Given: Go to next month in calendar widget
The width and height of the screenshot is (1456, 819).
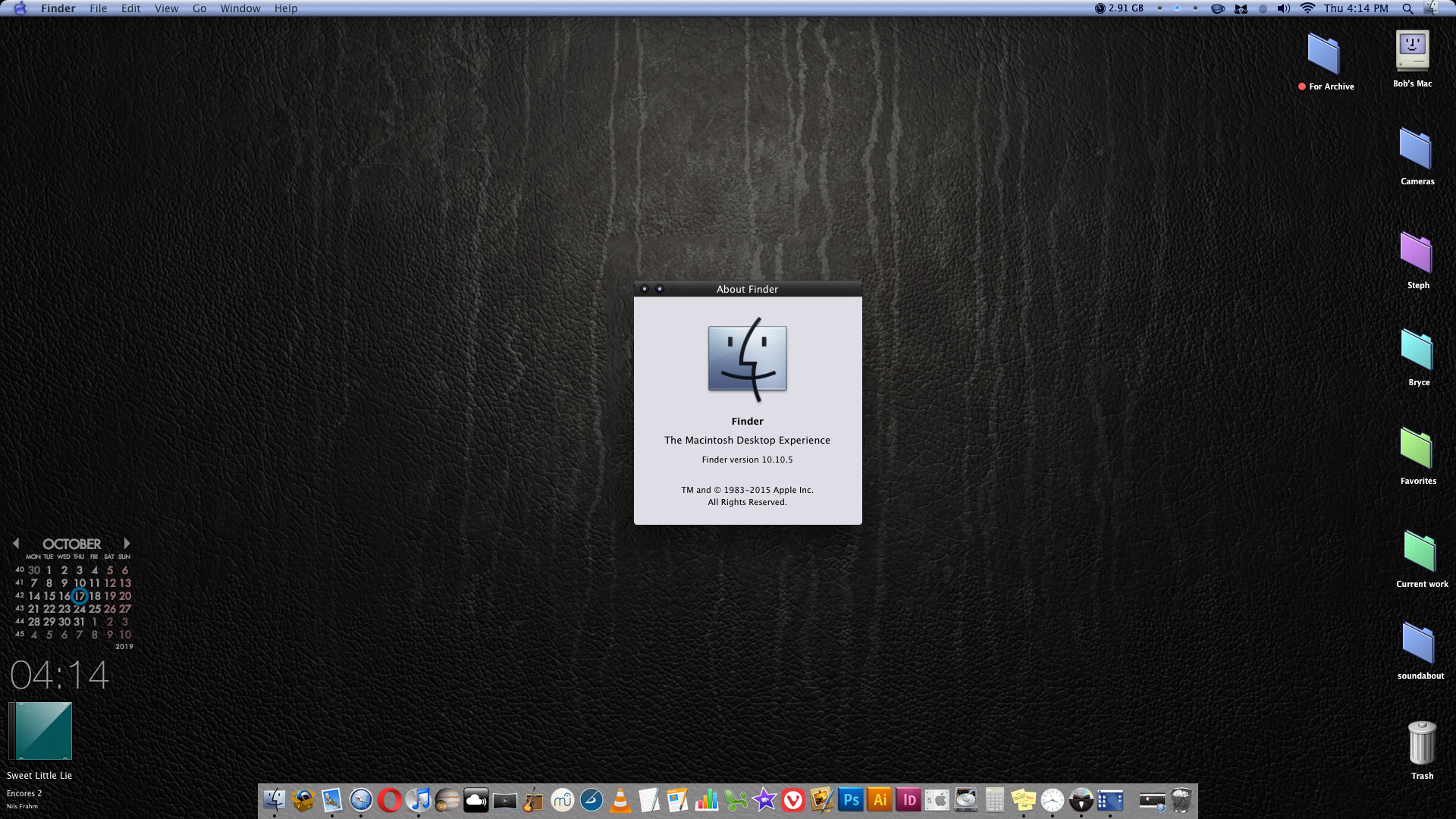Looking at the screenshot, I should click(127, 544).
